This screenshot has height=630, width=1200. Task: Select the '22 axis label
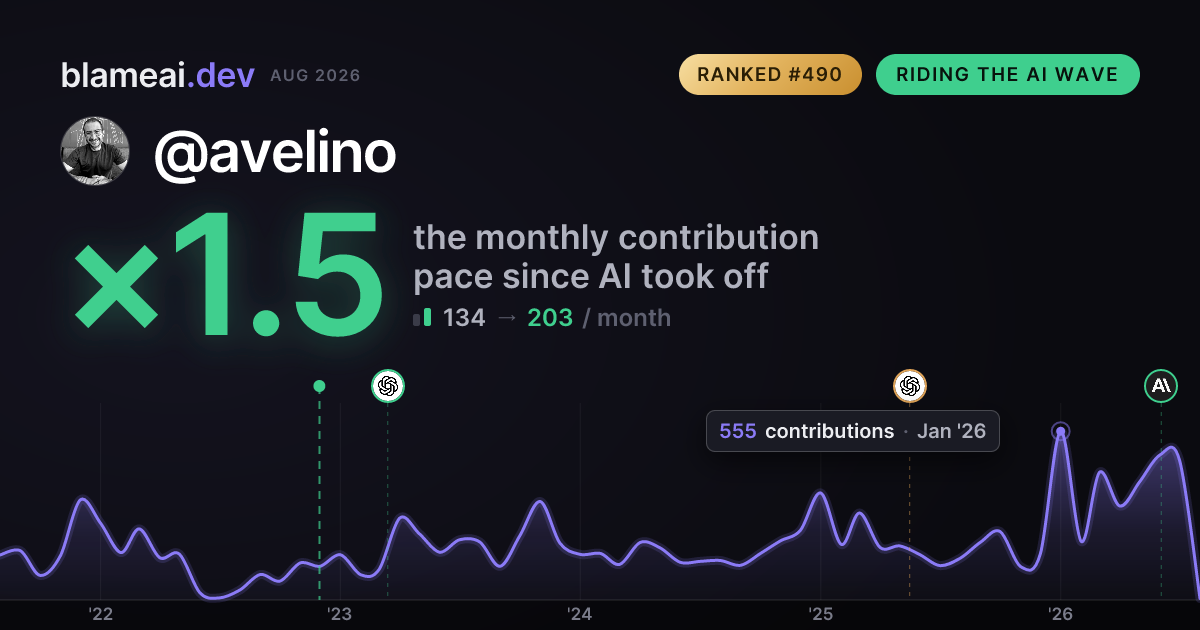pos(100,614)
